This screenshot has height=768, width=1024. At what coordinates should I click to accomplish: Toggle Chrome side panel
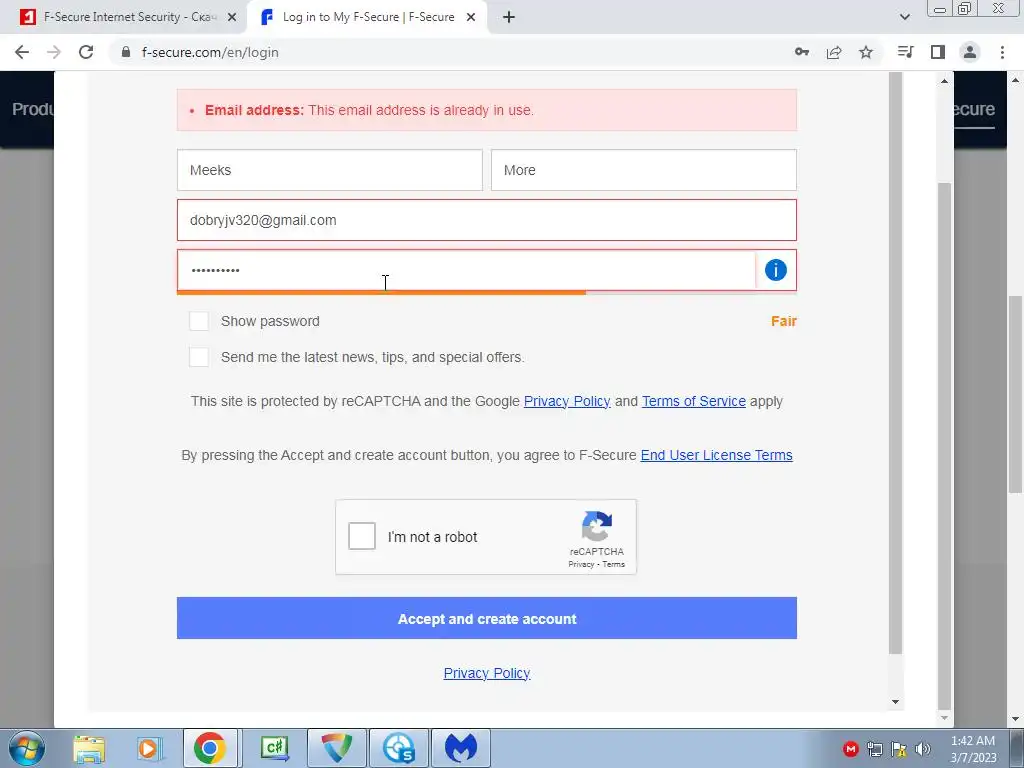pos(938,52)
